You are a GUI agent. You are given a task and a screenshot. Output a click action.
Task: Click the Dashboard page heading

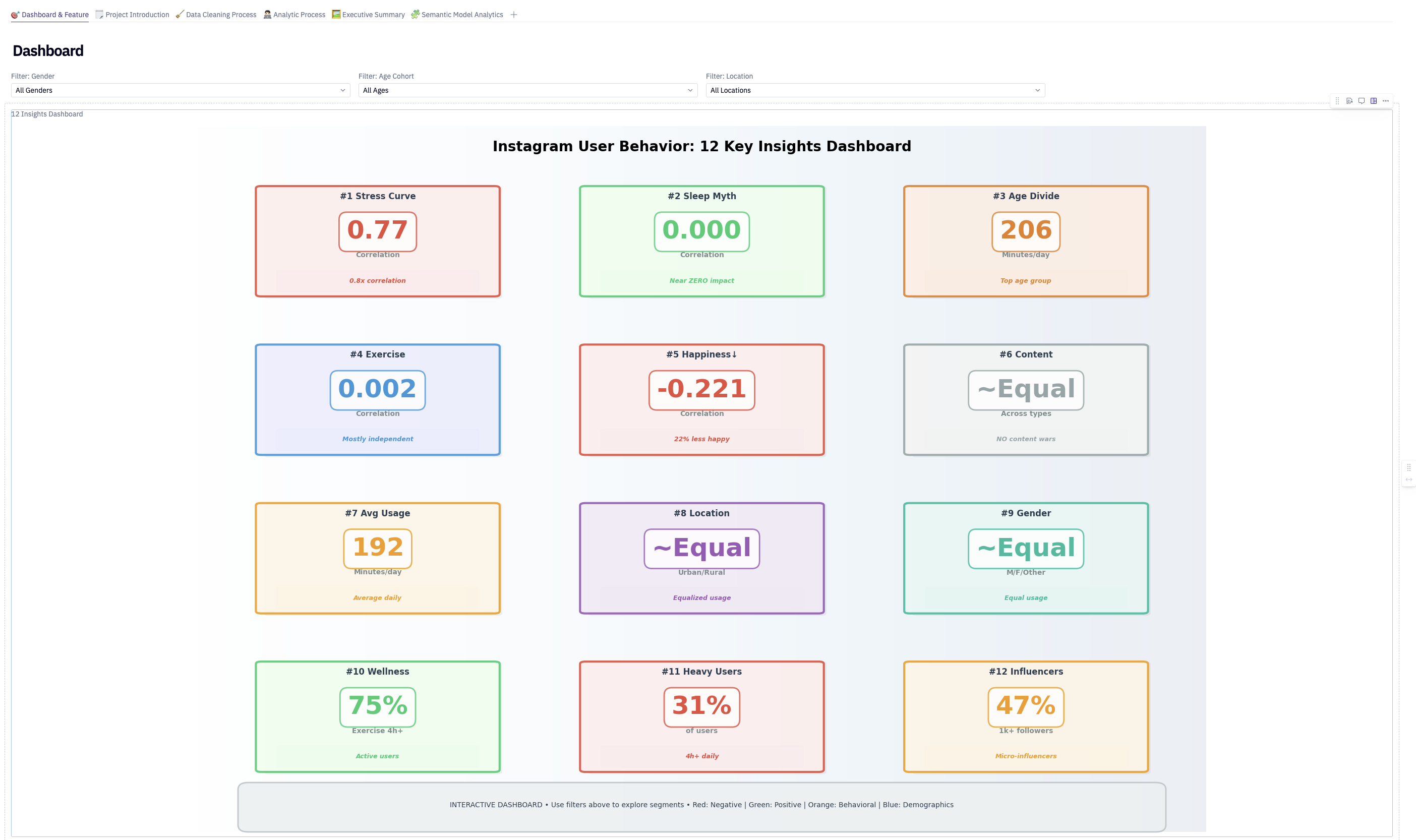(x=48, y=51)
